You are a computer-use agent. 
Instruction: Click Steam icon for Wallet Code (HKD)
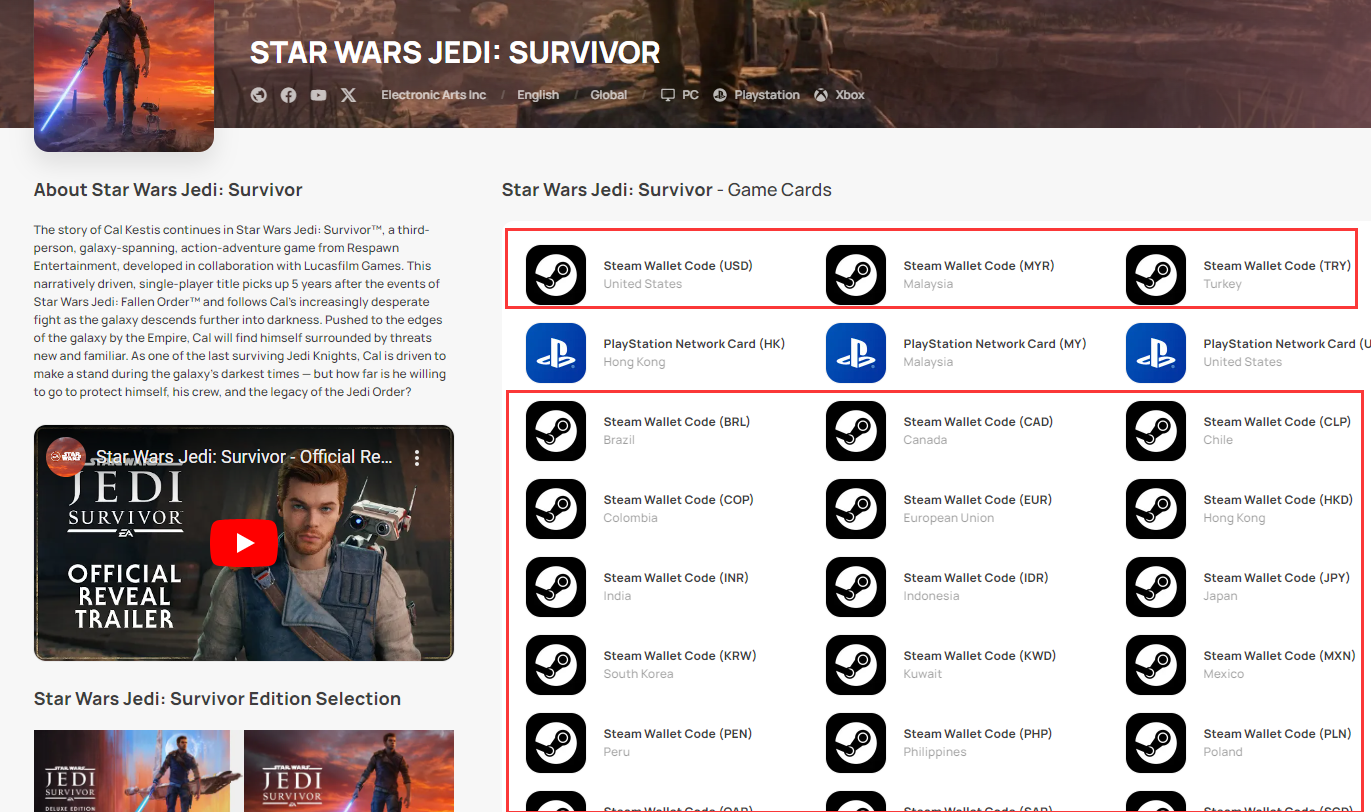1156,509
